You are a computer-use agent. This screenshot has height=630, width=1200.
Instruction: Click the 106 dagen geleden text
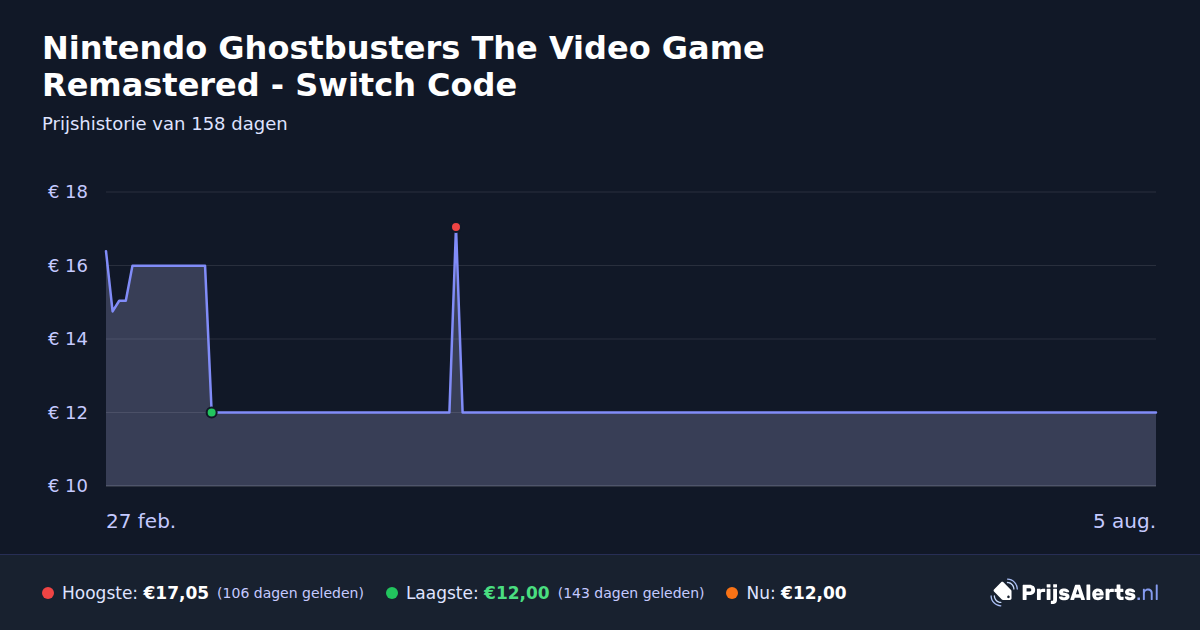pyautogui.click(x=290, y=593)
